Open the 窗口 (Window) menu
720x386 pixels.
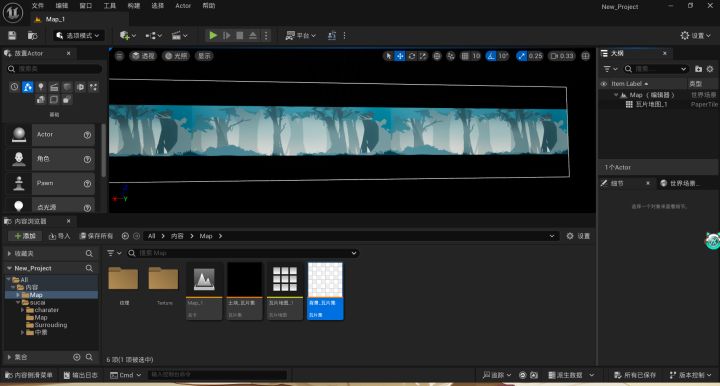point(86,6)
